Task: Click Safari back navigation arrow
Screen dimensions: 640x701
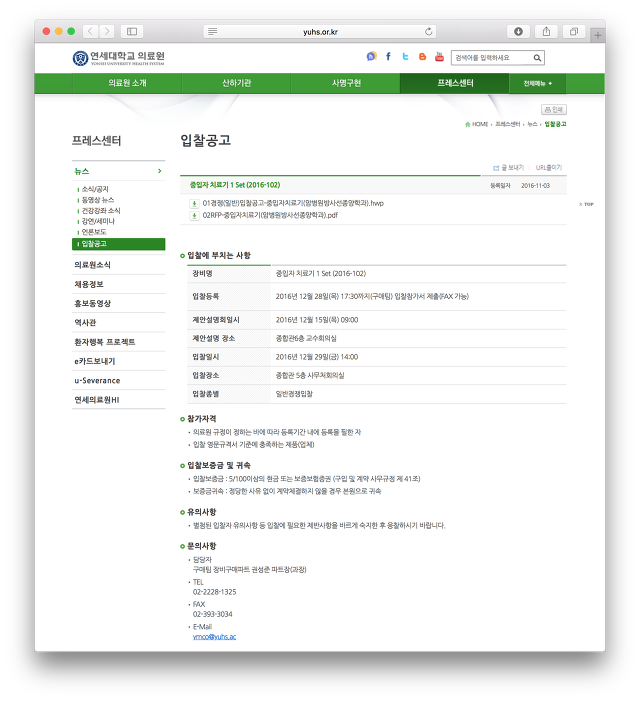Action: (x=90, y=31)
